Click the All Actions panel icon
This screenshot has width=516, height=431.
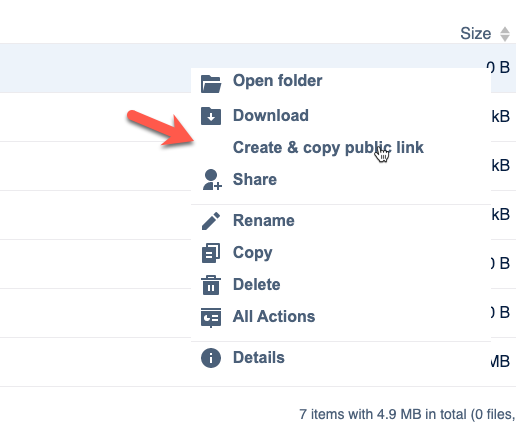[211, 318]
